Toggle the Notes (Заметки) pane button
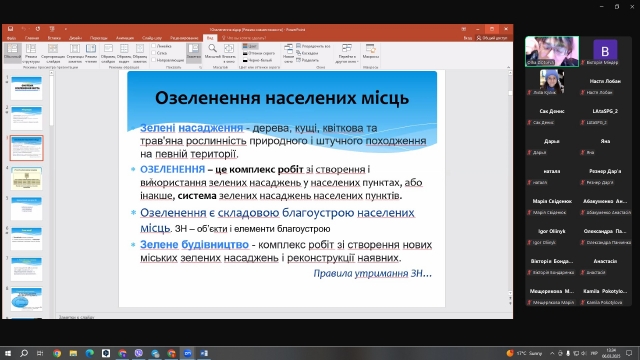Viewport: 640px width, 360px height. coord(193,53)
